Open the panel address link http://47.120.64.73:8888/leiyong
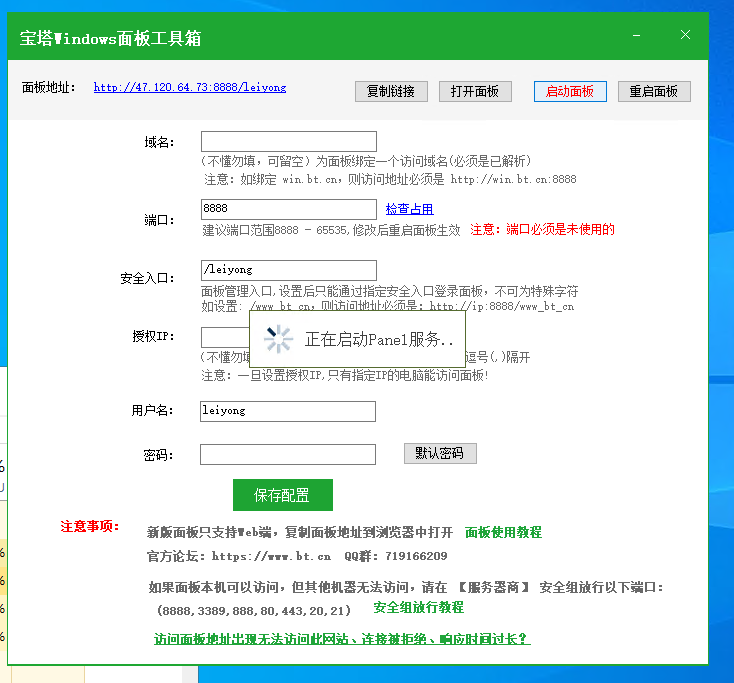Screen dimensions: 734x683 tap(190, 88)
